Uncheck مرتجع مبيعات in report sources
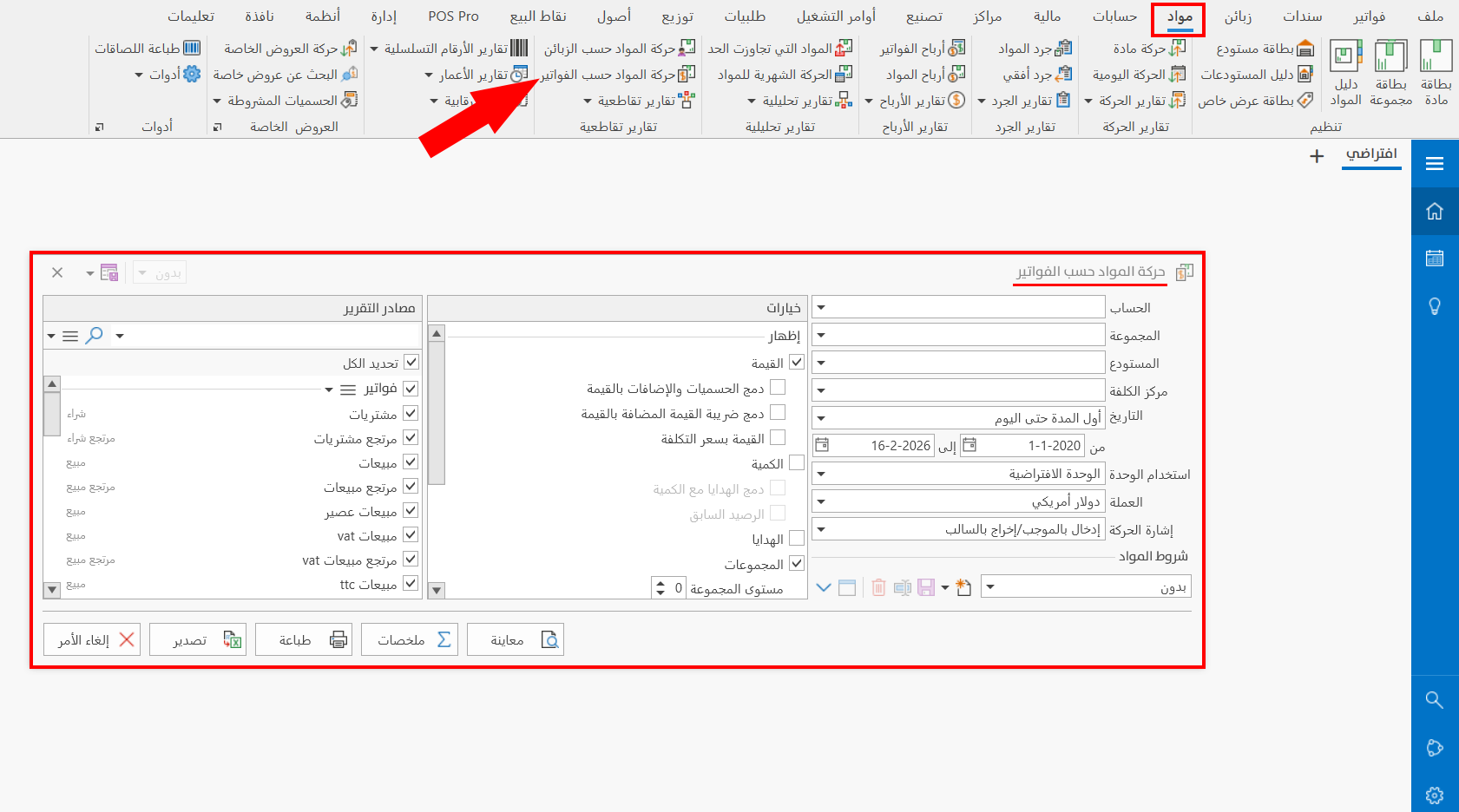Screen dimensions: 1459x812 click(x=412, y=487)
